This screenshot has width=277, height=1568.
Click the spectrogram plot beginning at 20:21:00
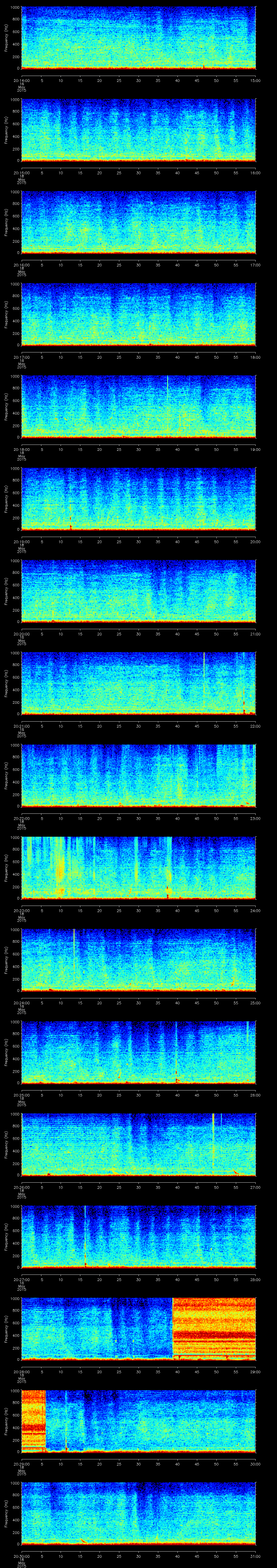(x=139, y=683)
